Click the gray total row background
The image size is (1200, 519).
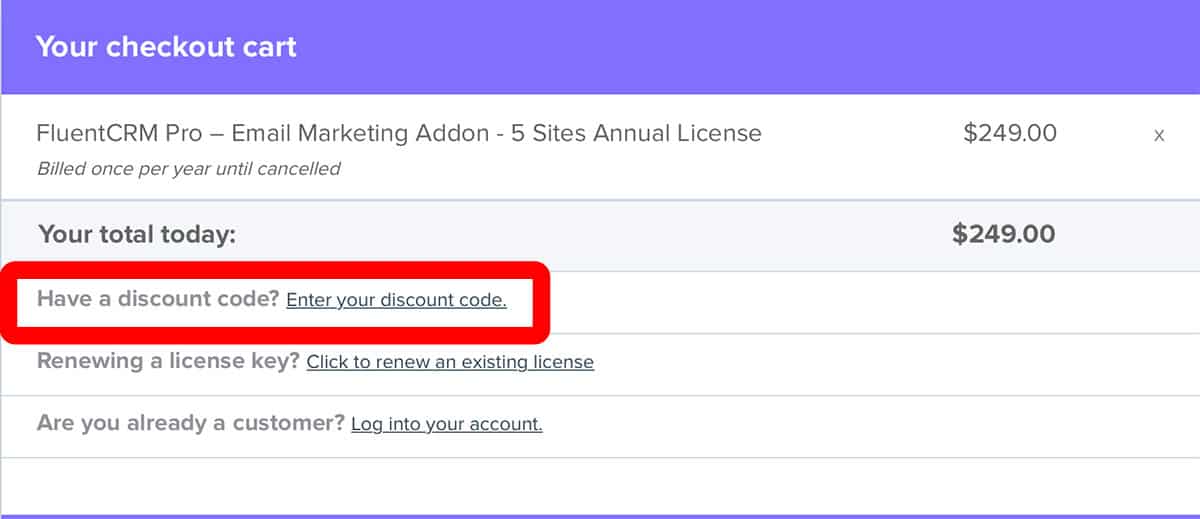pyautogui.click(x=600, y=235)
